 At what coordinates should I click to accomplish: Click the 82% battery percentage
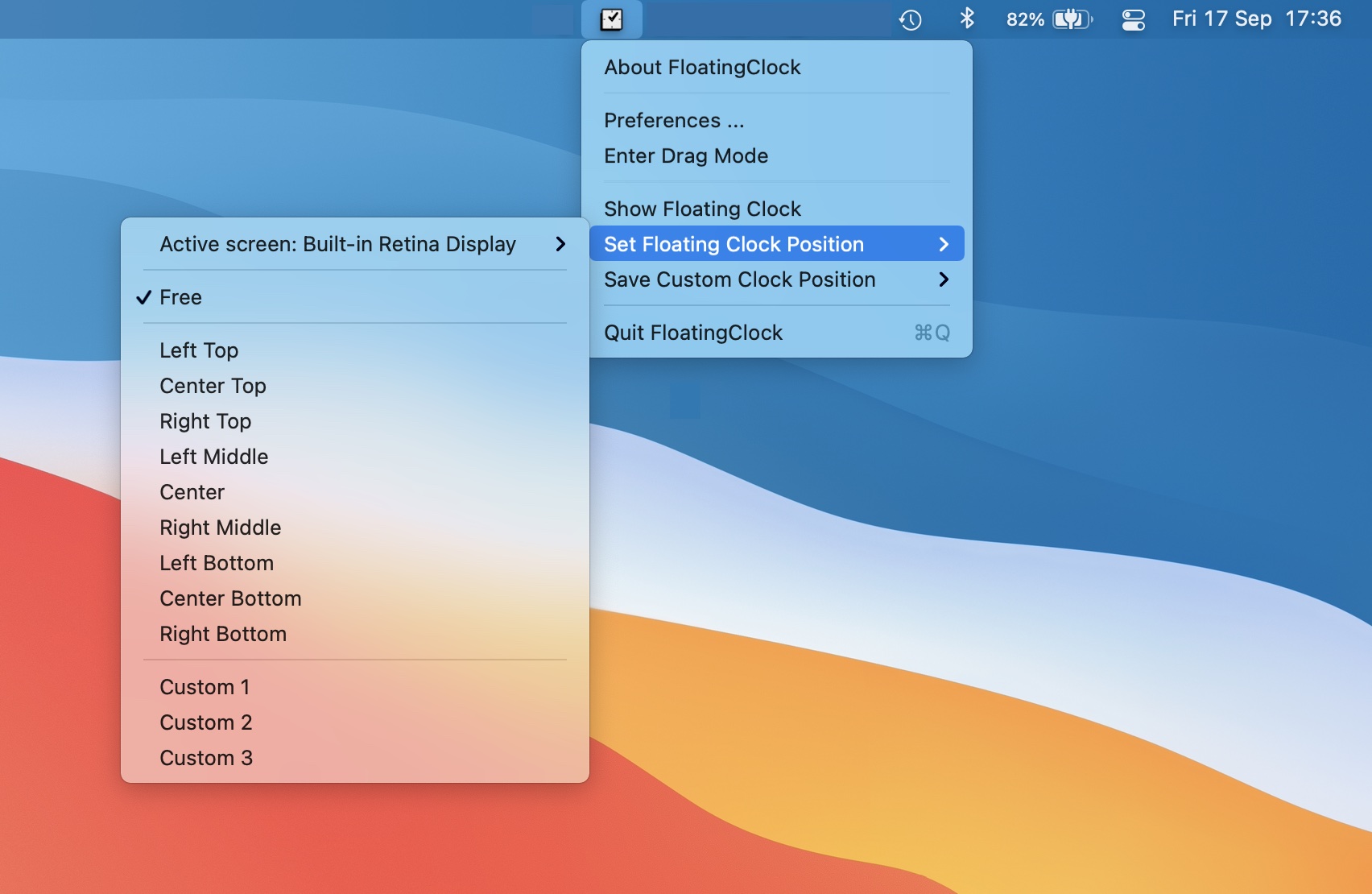(x=1023, y=19)
